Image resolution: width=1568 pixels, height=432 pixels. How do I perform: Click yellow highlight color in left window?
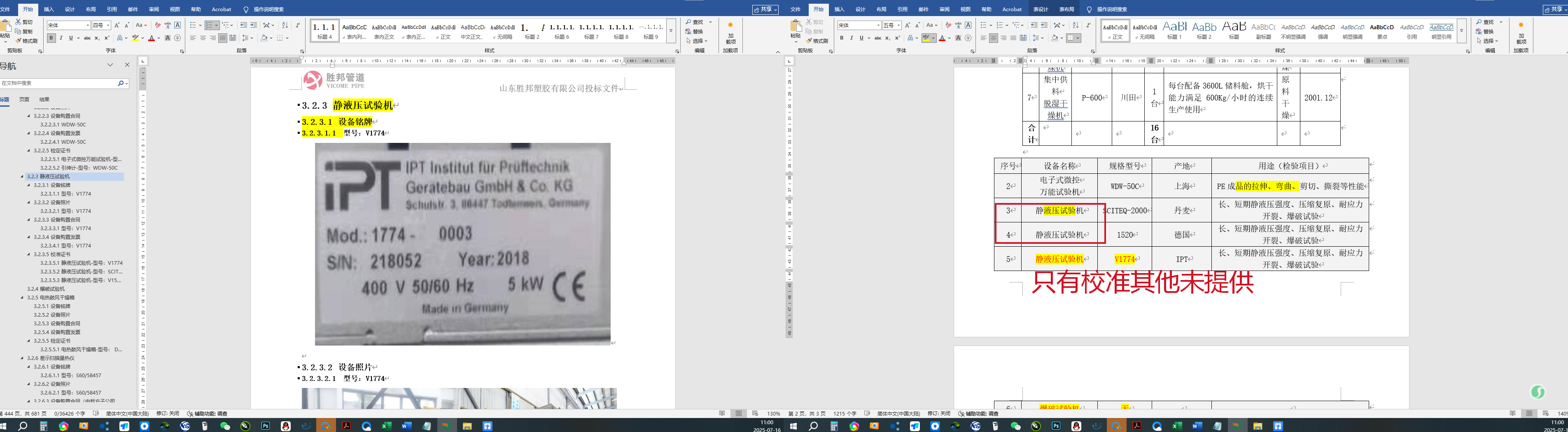pos(136,38)
